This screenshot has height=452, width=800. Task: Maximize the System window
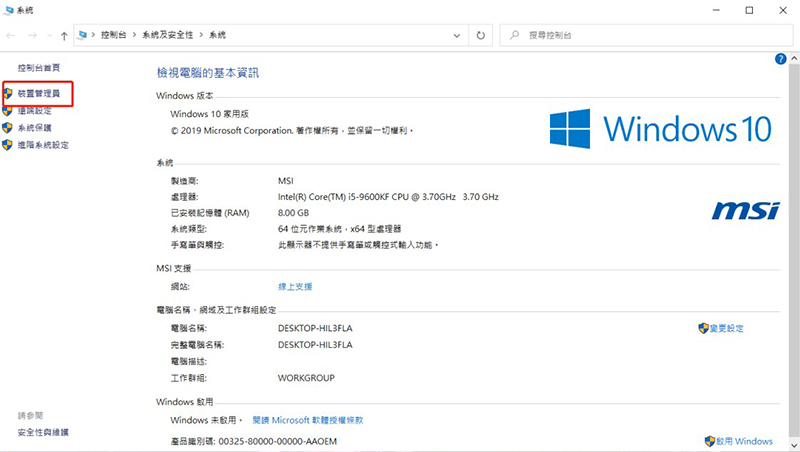pos(749,10)
